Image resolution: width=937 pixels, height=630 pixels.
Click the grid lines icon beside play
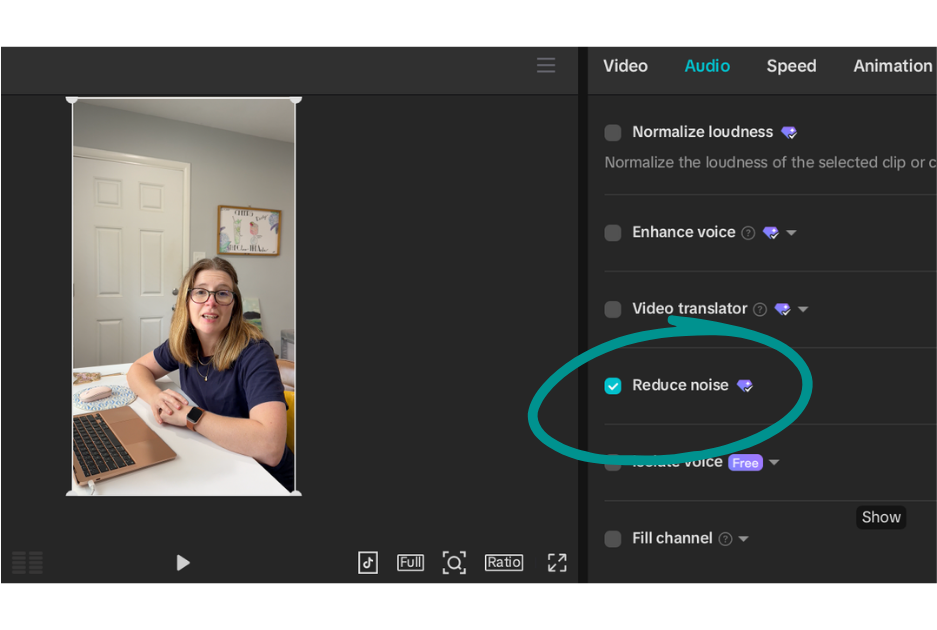pos(27,562)
